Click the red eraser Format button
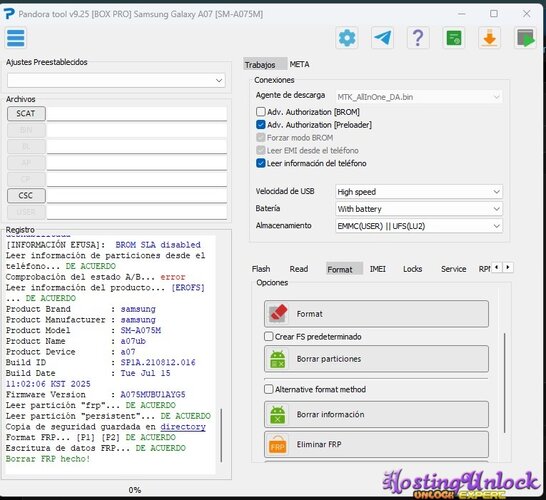This screenshot has height=500, width=546. tap(376, 314)
